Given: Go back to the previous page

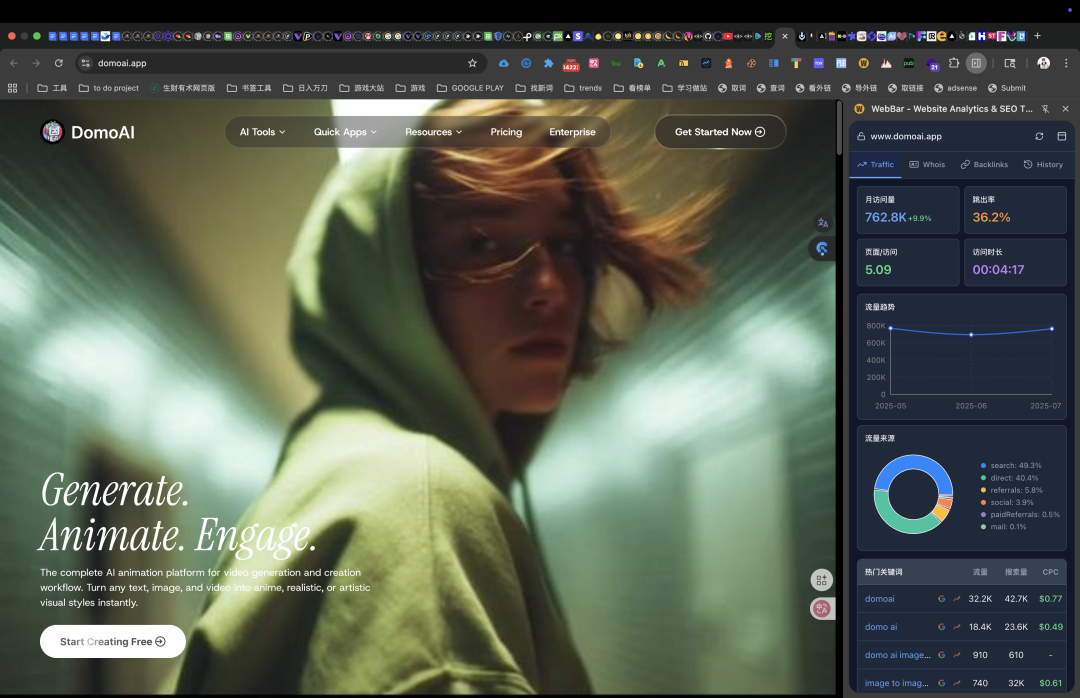Looking at the screenshot, I should pyautogui.click(x=14, y=63).
